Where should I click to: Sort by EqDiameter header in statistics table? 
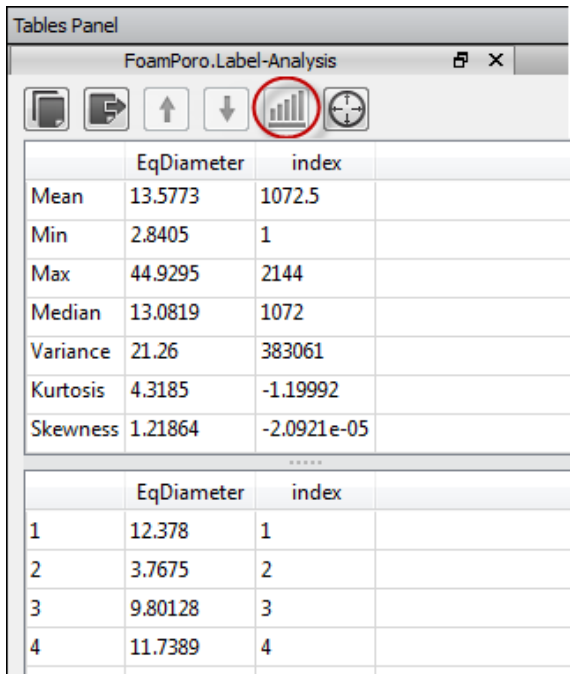[190, 163]
